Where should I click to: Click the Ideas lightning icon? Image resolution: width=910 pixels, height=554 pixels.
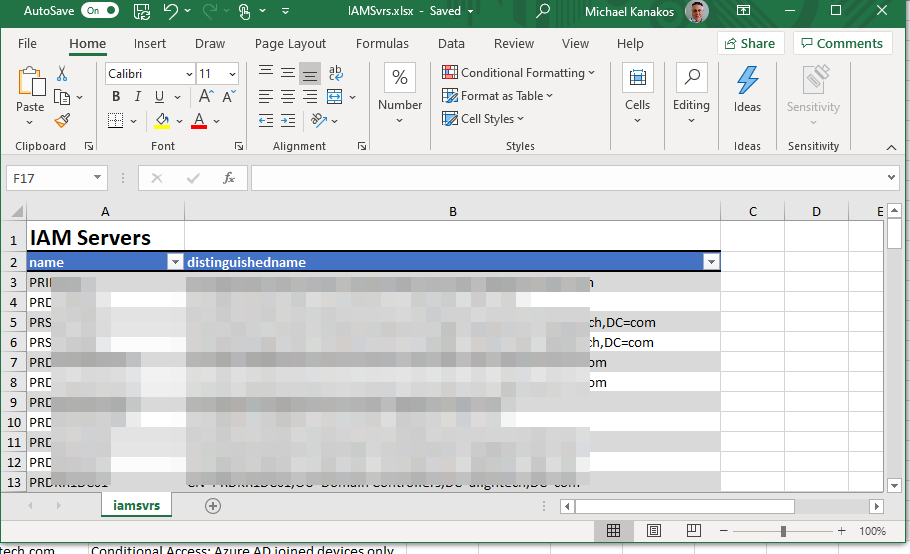[747, 81]
